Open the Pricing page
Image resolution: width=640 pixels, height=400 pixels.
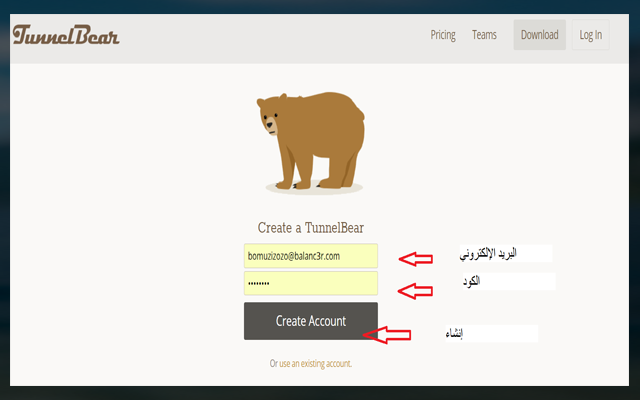tap(442, 35)
